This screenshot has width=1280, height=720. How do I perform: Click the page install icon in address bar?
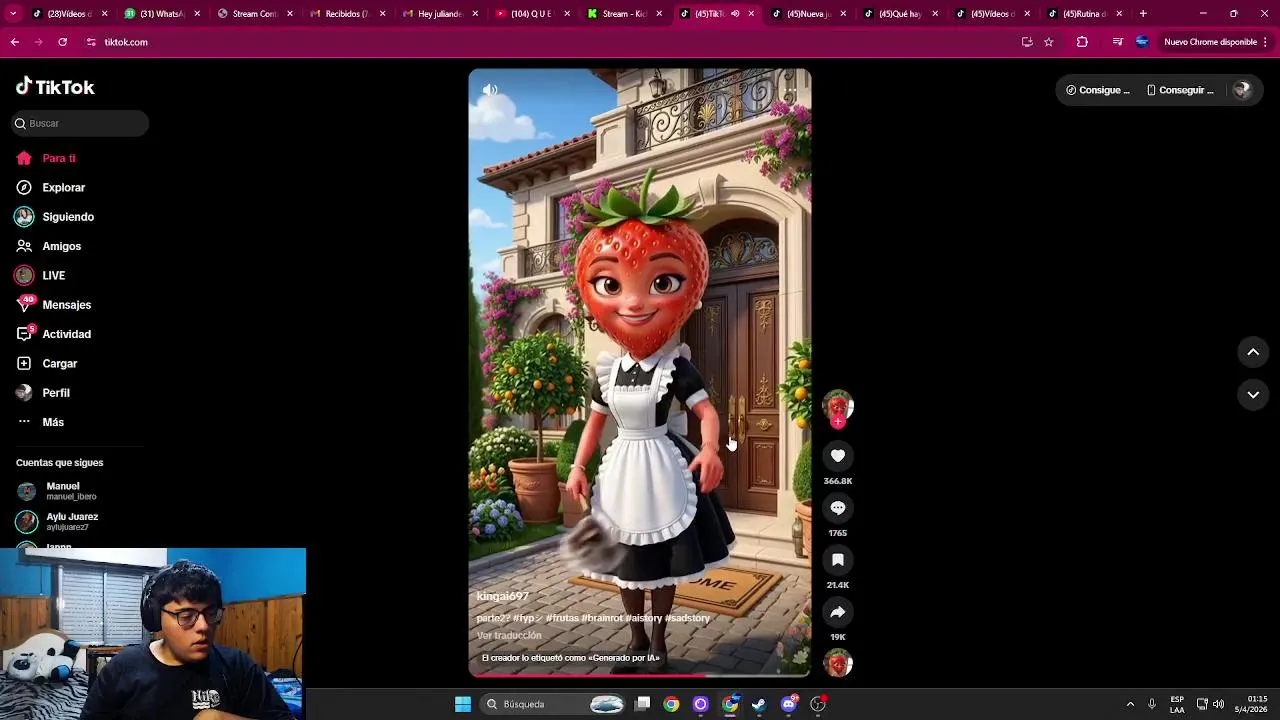pyautogui.click(x=1027, y=42)
